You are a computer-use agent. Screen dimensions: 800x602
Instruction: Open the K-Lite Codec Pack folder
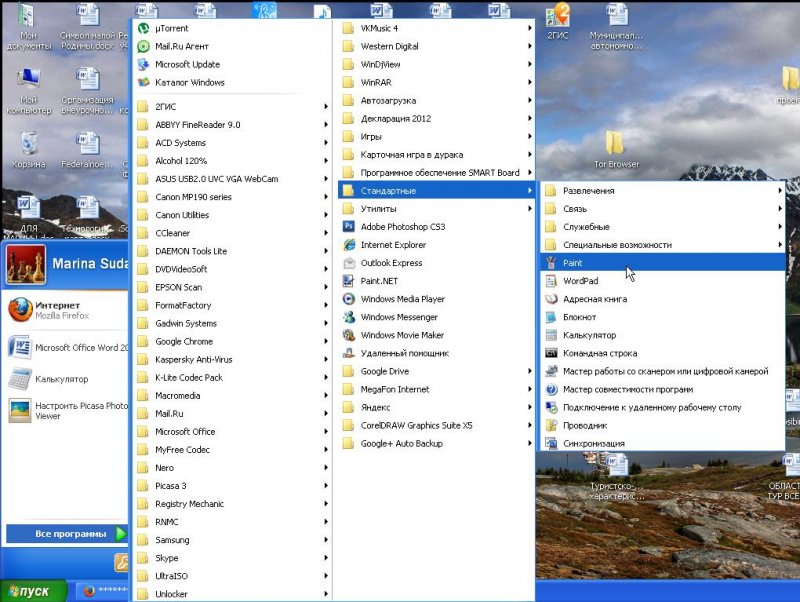[x=232, y=378]
